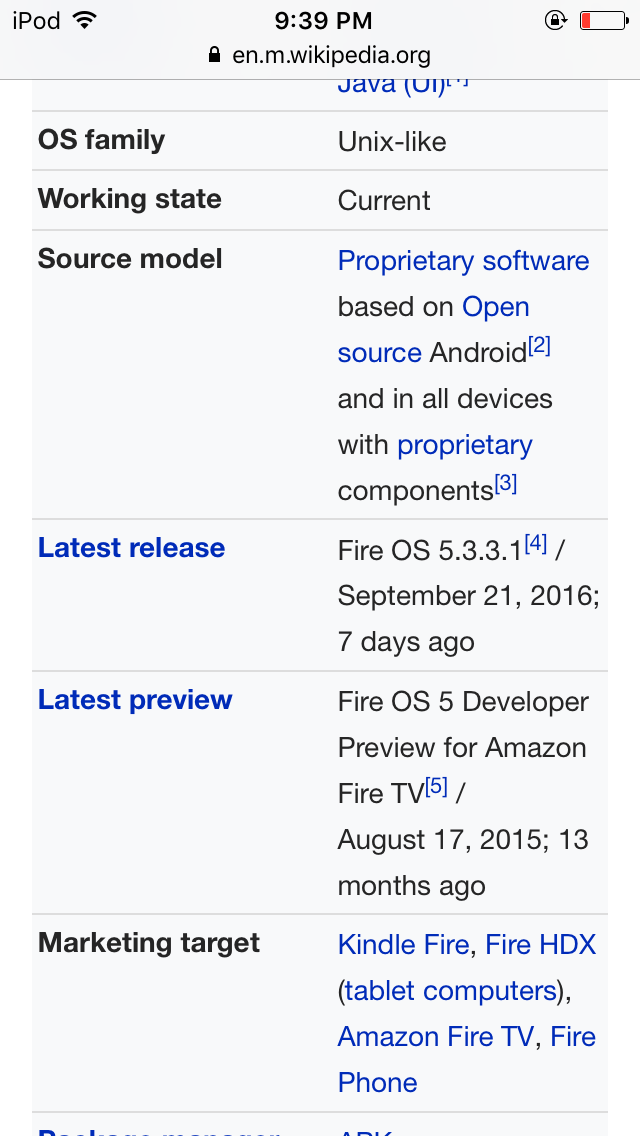Viewport: 640px width, 1136px height.
Task: Open the Latest release link
Action: point(131,548)
